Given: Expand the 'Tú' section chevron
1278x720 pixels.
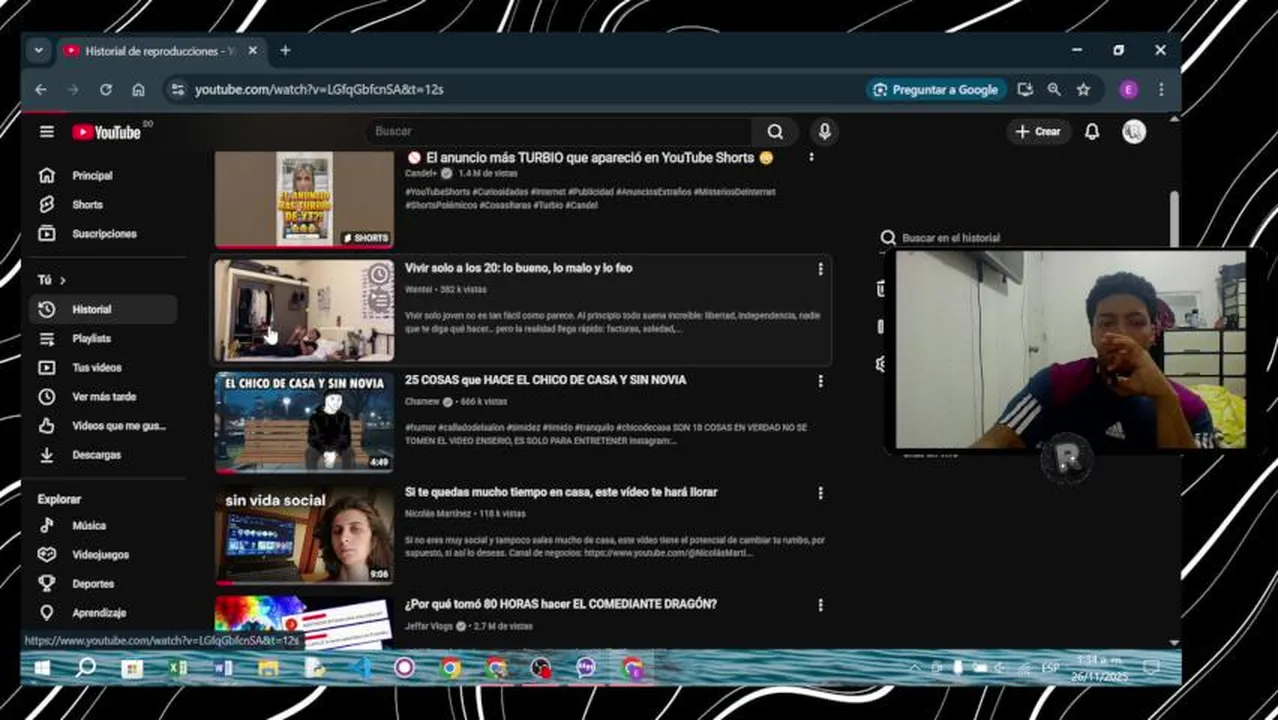Looking at the screenshot, I should [x=63, y=280].
